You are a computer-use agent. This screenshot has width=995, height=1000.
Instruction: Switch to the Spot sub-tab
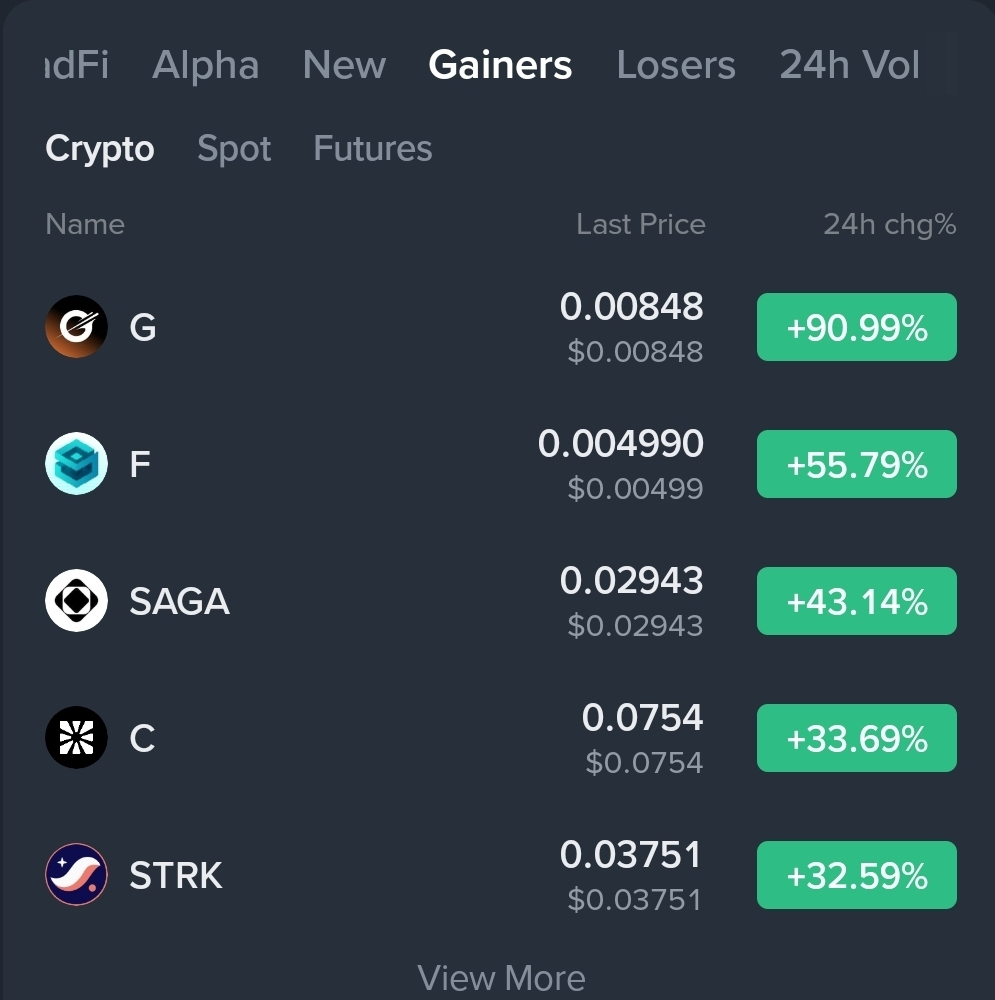coord(234,149)
